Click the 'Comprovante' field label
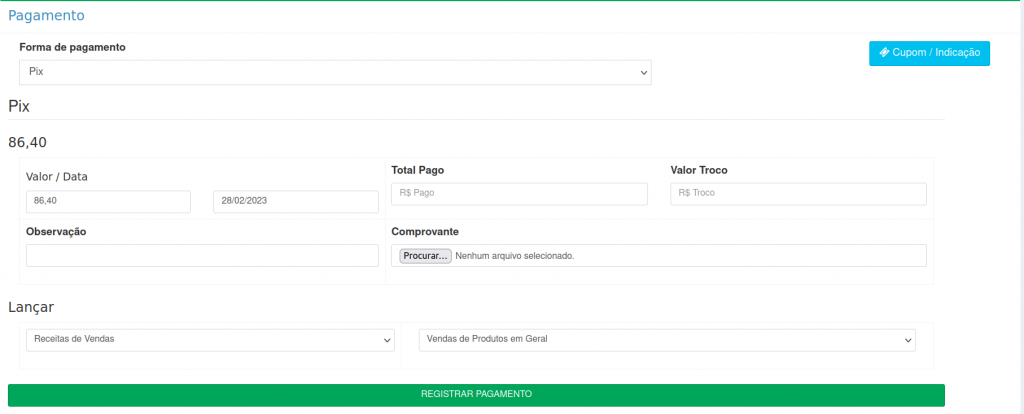Viewport: 1024px width, 414px height. pyautogui.click(x=424, y=231)
